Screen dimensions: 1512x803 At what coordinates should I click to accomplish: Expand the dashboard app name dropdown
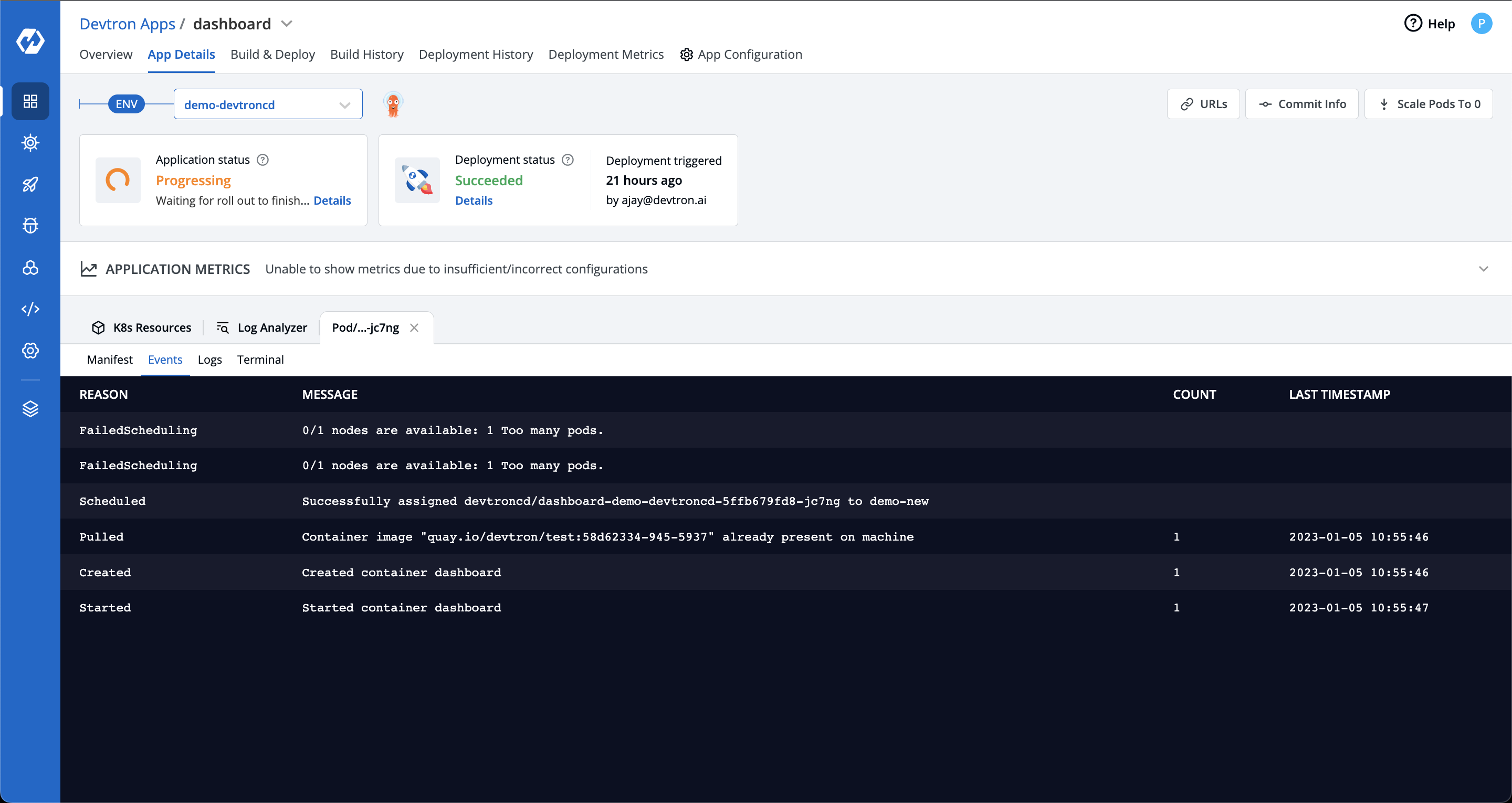(287, 24)
